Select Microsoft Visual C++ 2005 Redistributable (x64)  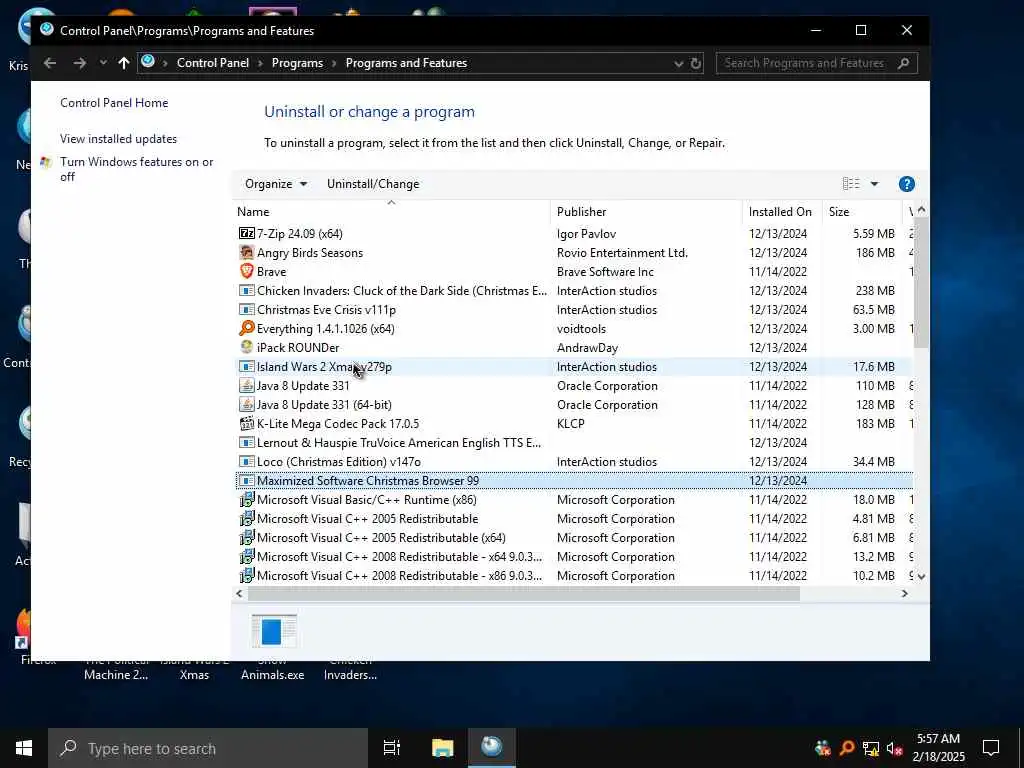pos(573,537)
